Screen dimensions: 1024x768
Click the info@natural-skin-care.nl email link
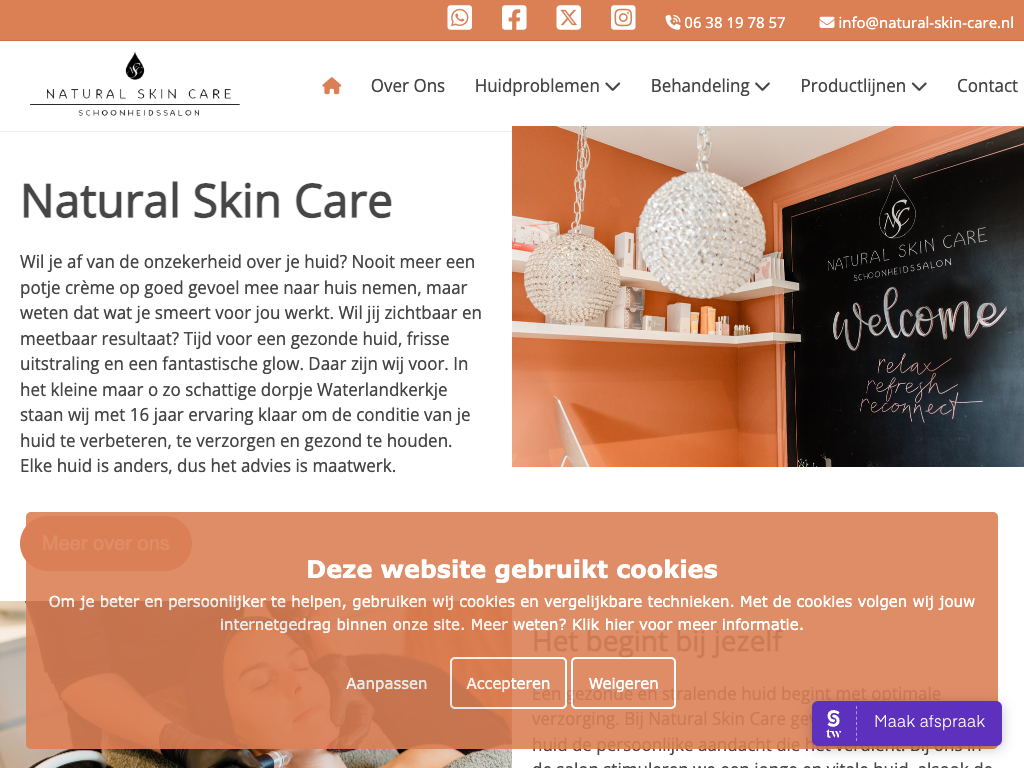[x=917, y=23]
